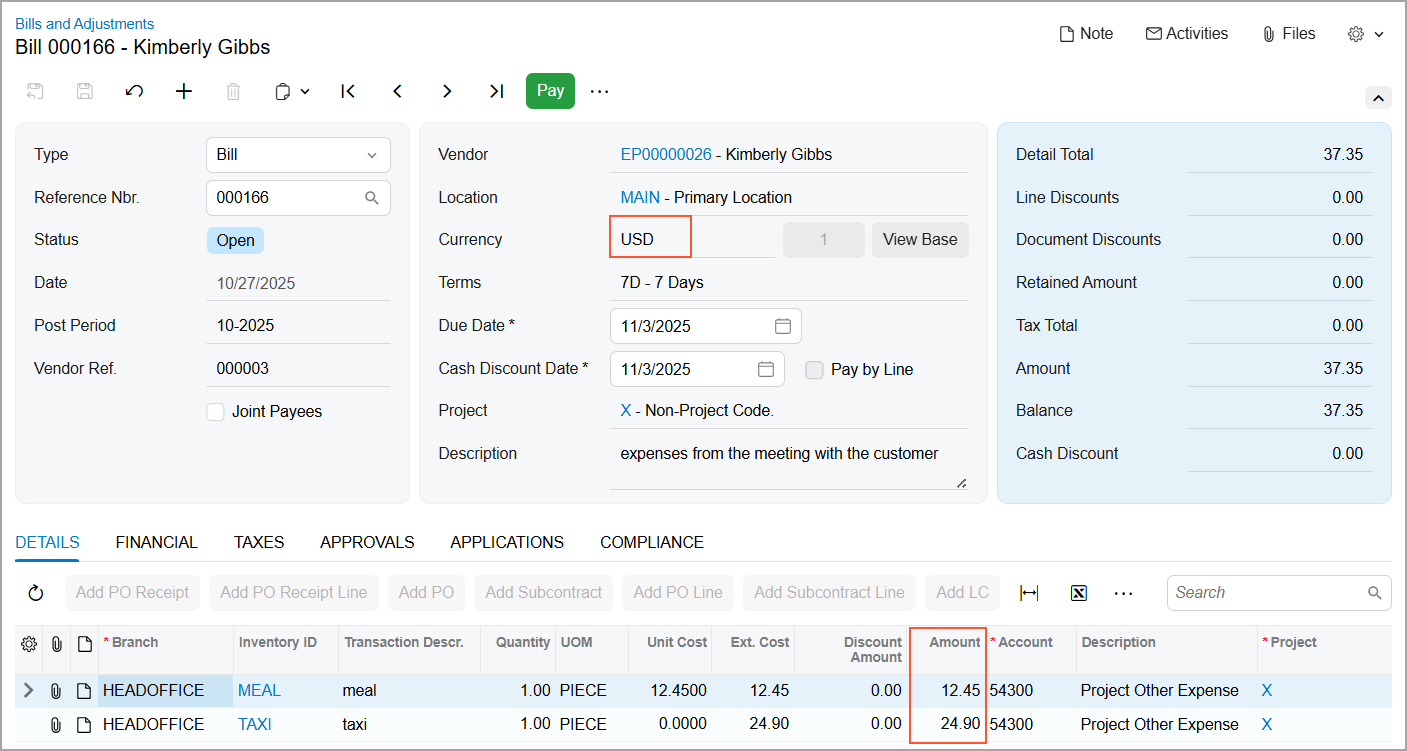Go to the first record

348,91
